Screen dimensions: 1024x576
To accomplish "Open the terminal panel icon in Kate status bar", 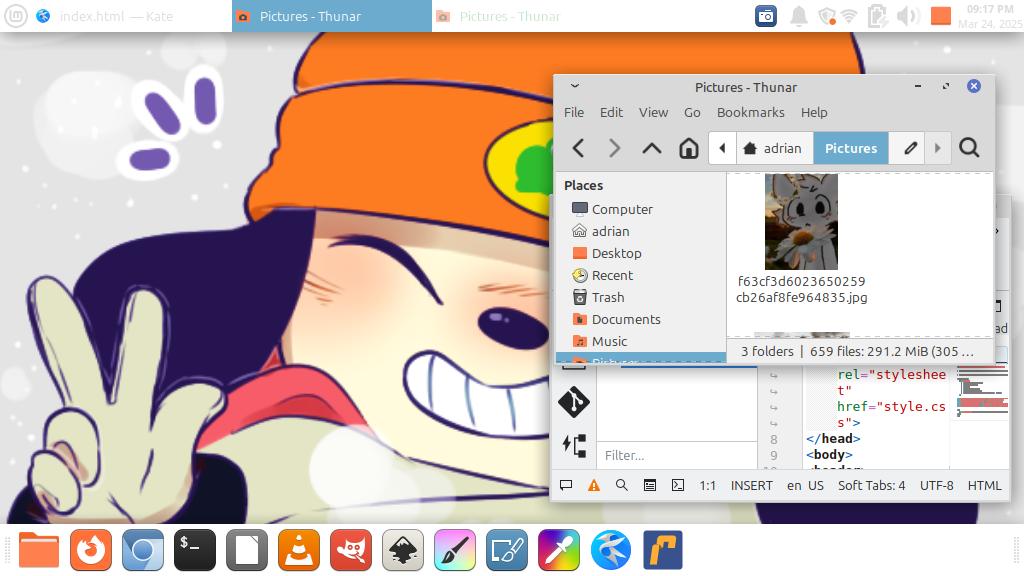I will tap(678, 485).
